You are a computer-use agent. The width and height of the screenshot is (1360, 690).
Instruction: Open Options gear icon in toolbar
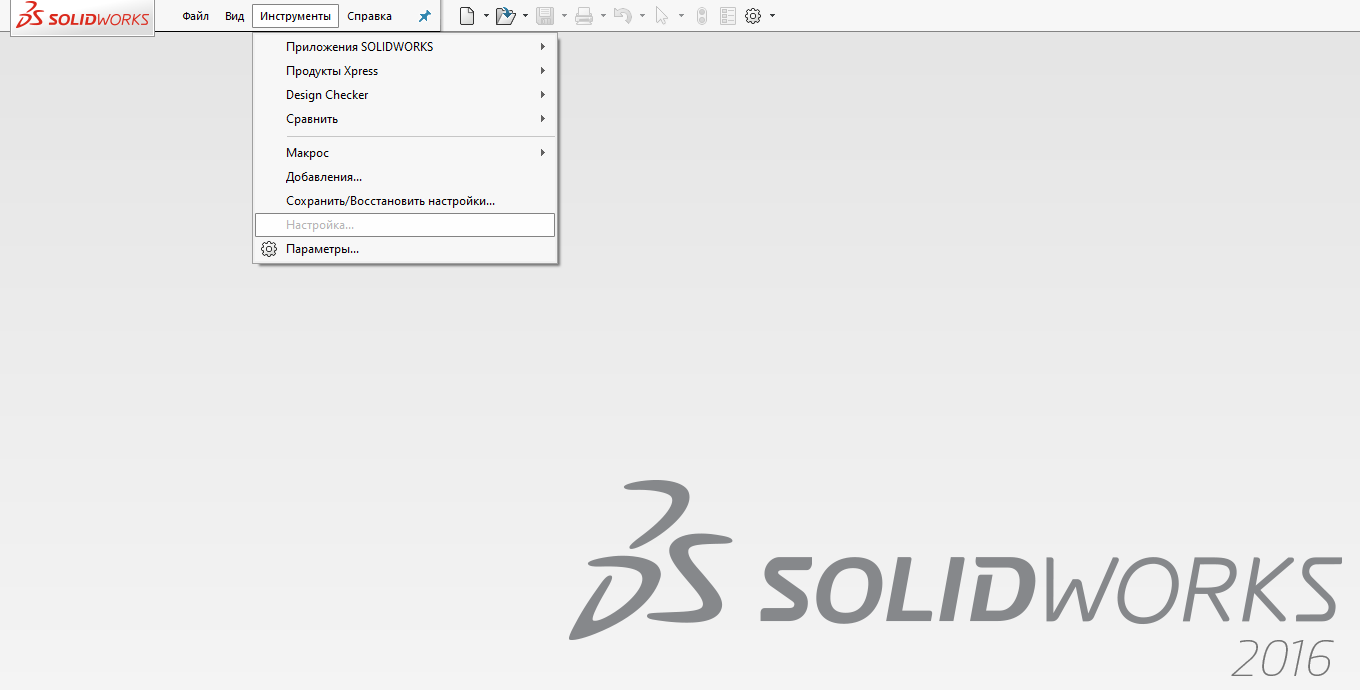click(x=753, y=16)
